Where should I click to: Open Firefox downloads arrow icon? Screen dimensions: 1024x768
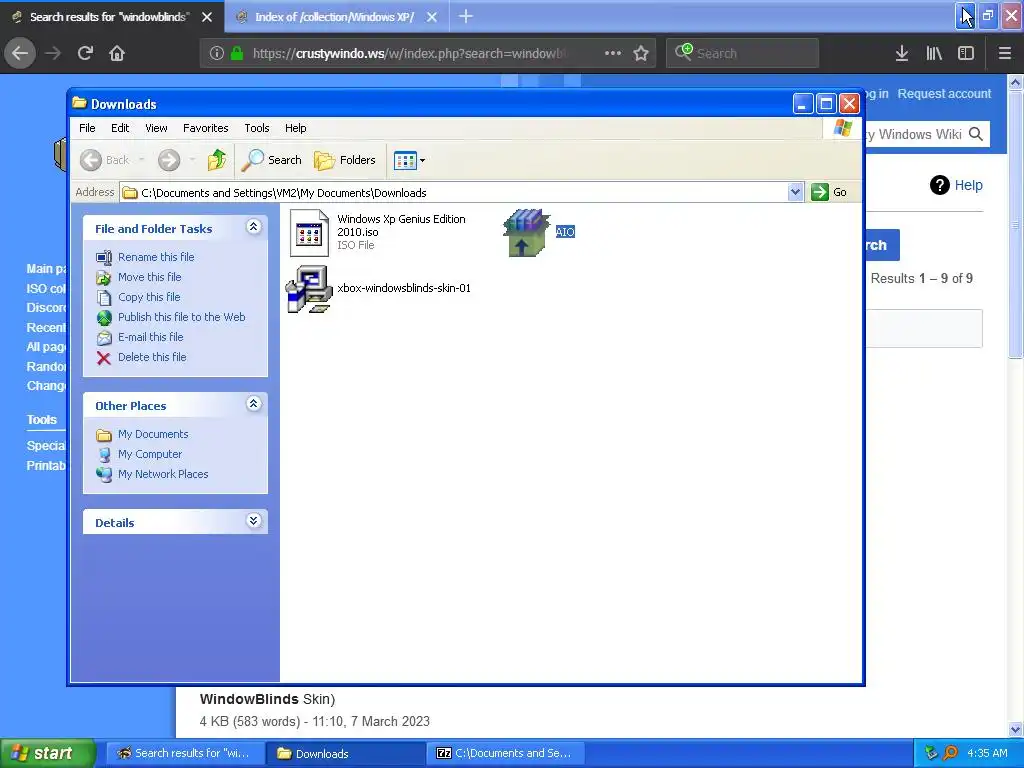(901, 54)
